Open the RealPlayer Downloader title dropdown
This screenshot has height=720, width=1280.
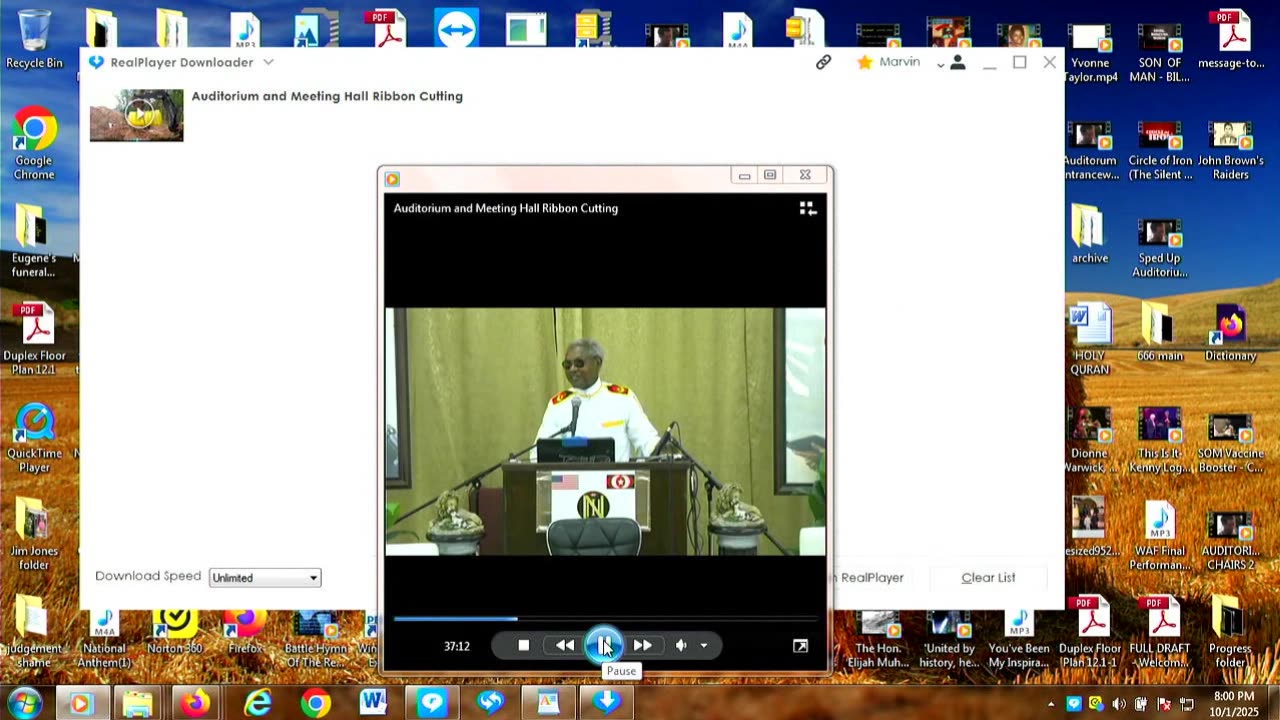pos(268,62)
